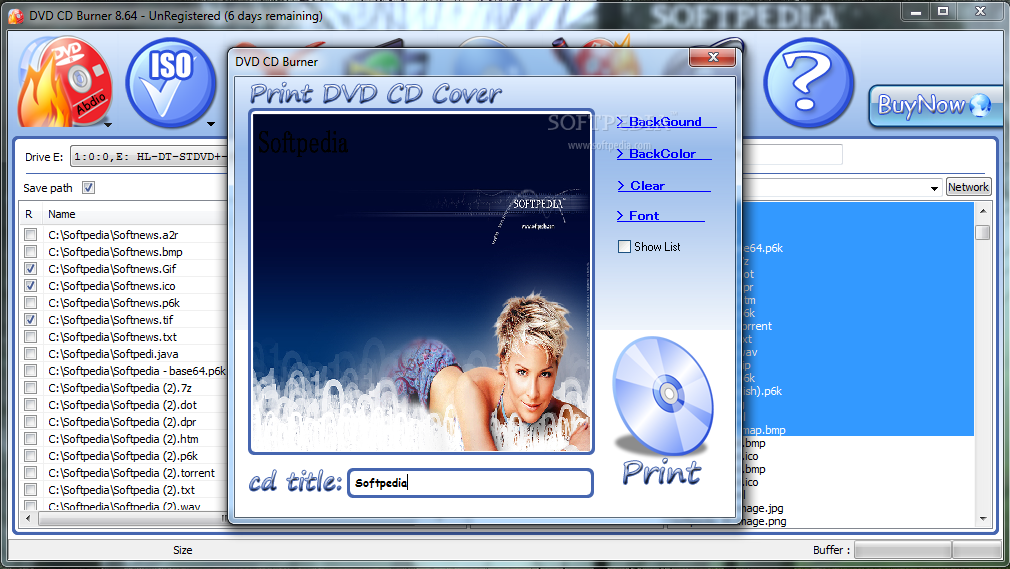
Task: Uncheck the box for Softnews.Gif
Action: [x=30, y=269]
